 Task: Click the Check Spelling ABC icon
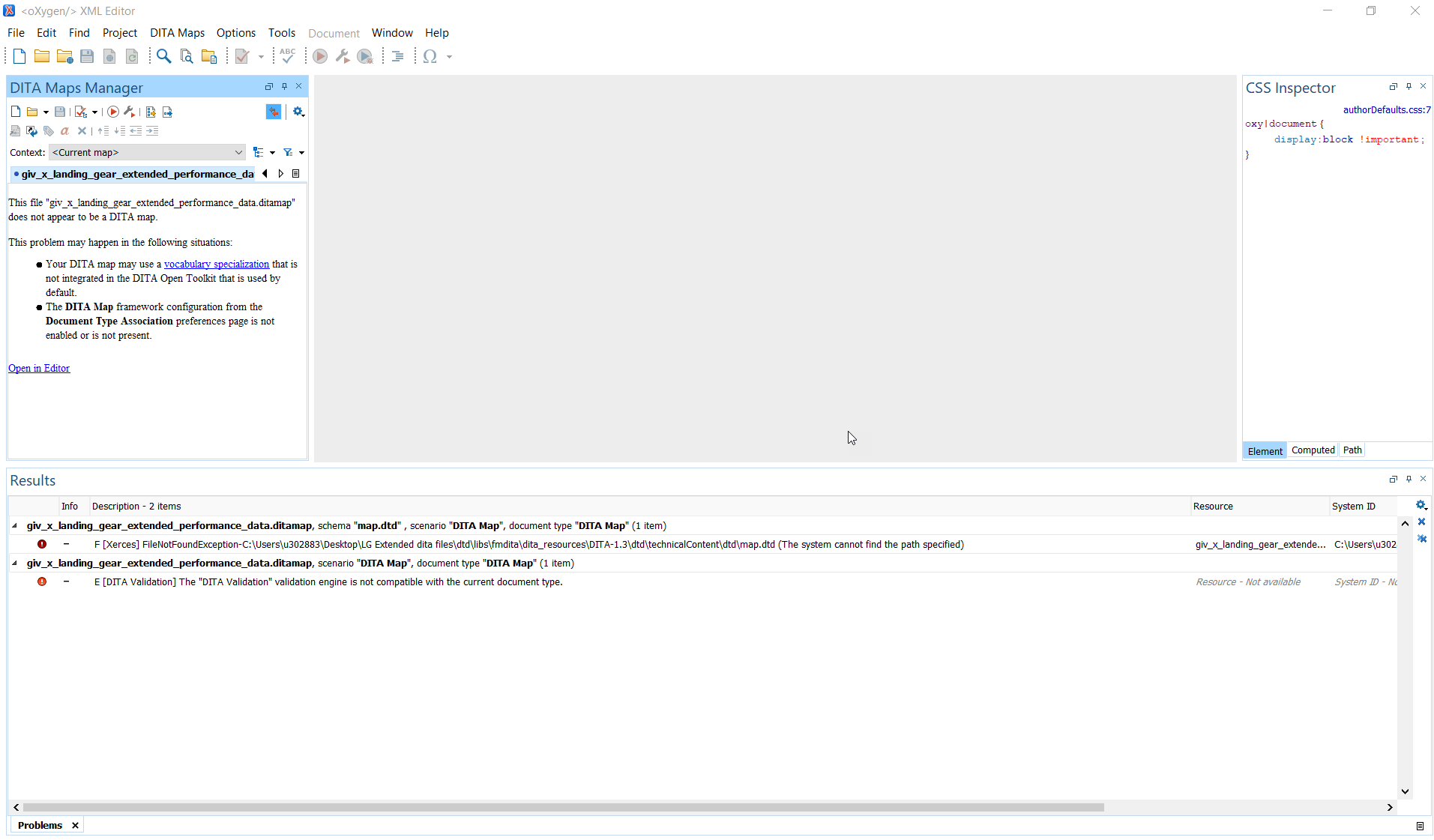[x=288, y=56]
